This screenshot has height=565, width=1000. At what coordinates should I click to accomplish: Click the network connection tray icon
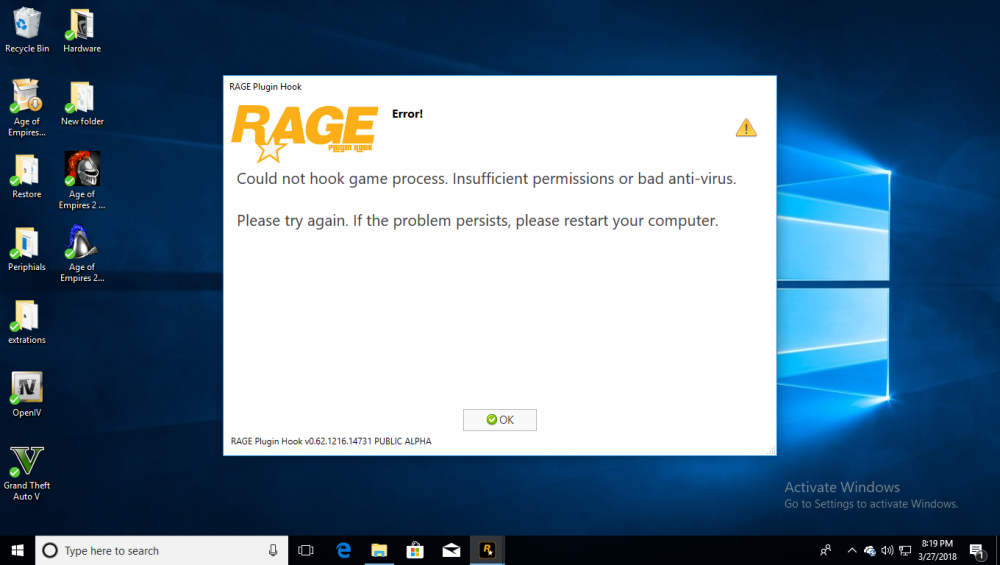(905, 550)
